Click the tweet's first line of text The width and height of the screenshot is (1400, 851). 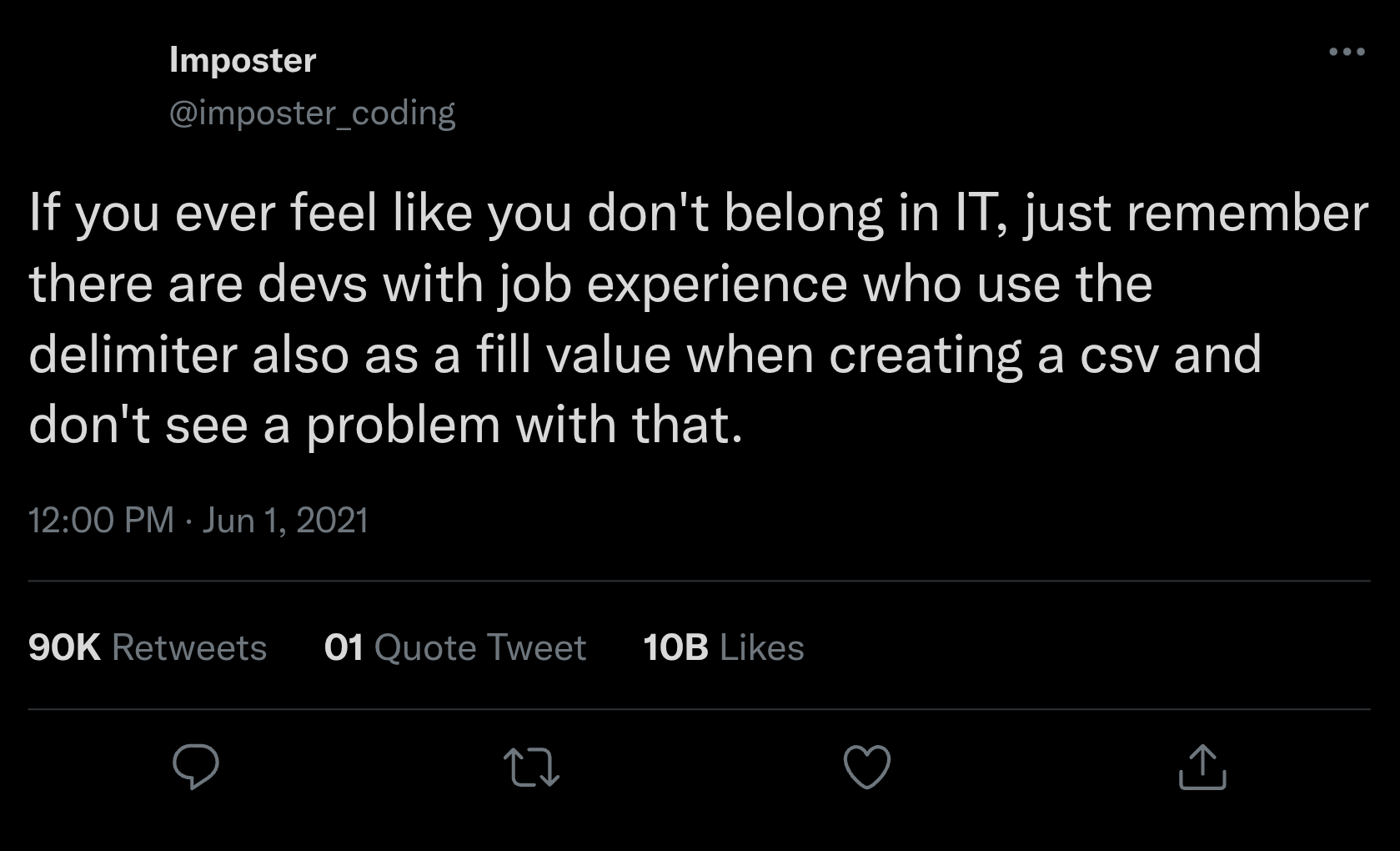(698, 214)
